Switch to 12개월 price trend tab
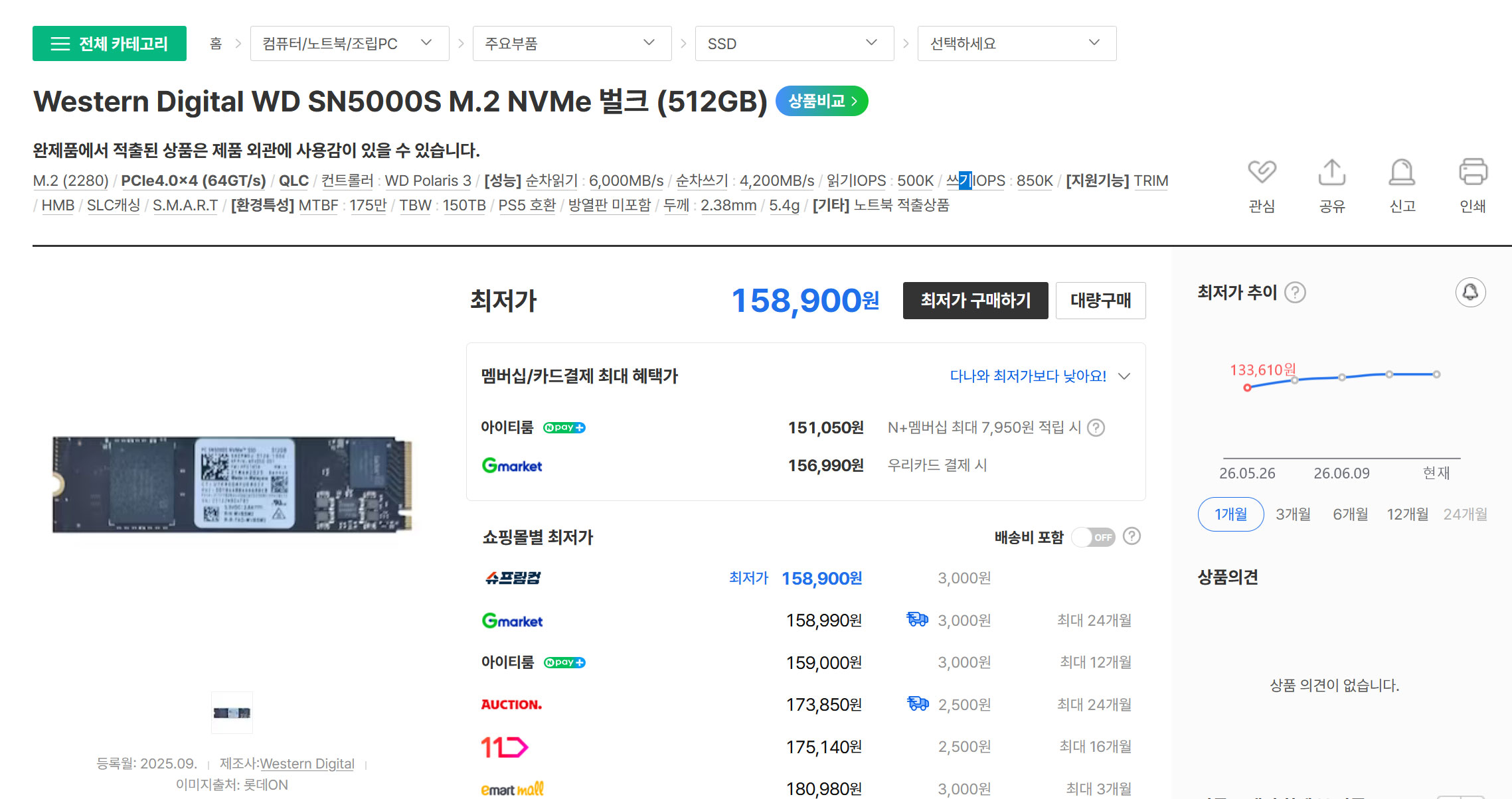 coord(1407,514)
